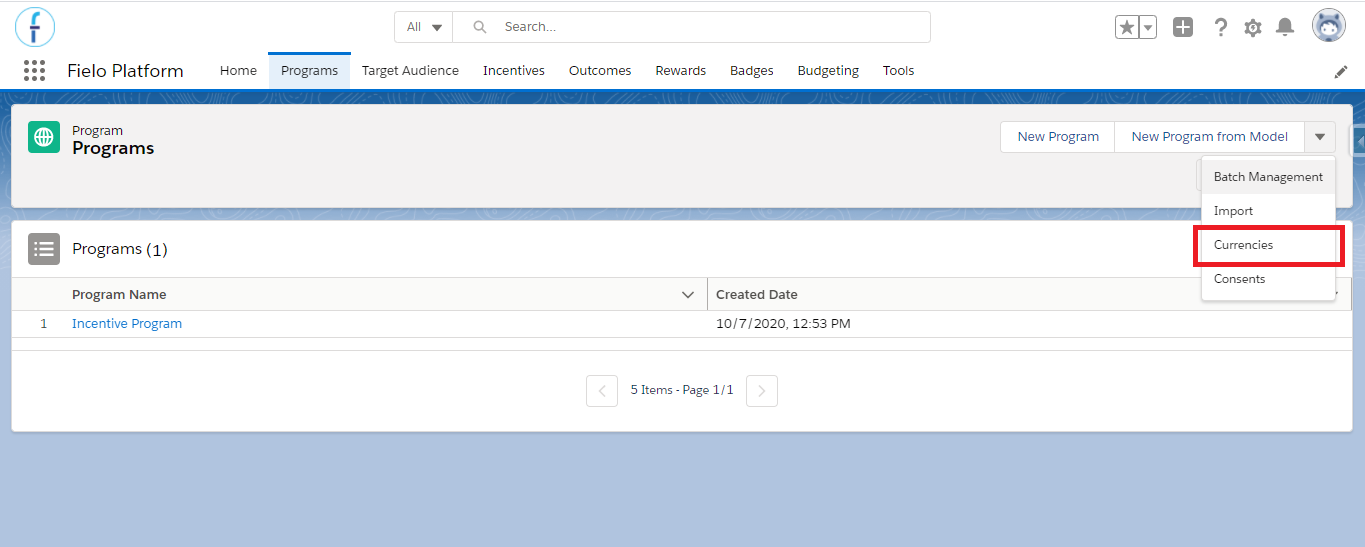
Task: Expand the favorites list dropdown arrow
Action: pyautogui.click(x=1148, y=27)
